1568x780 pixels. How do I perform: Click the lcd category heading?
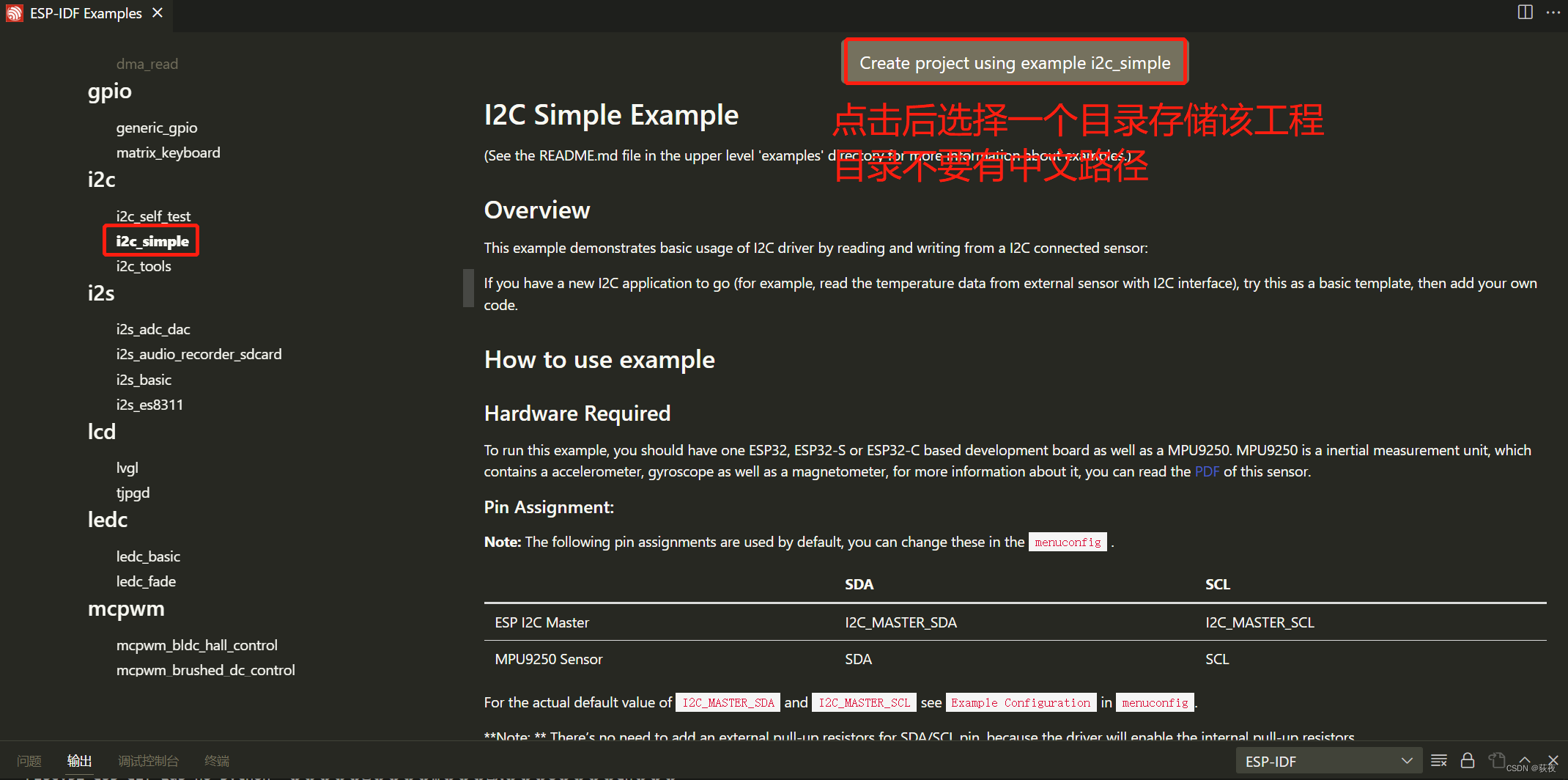(x=102, y=432)
